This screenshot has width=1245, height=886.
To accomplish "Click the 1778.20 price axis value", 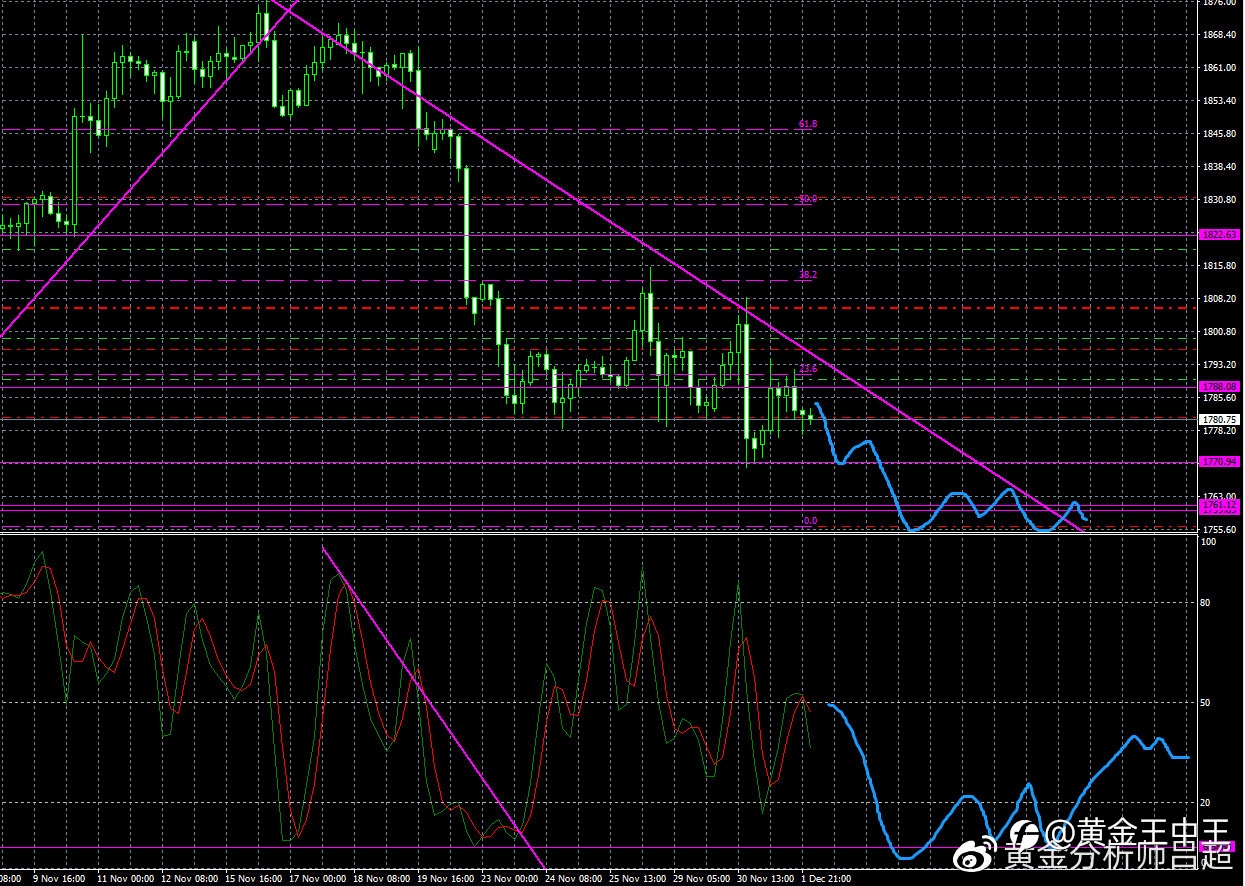I will [x=1218, y=431].
